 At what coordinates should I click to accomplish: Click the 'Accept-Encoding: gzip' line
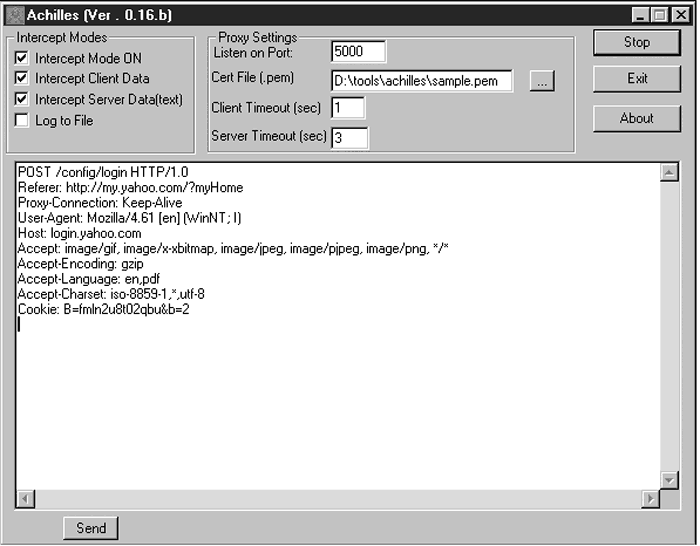coord(80,263)
